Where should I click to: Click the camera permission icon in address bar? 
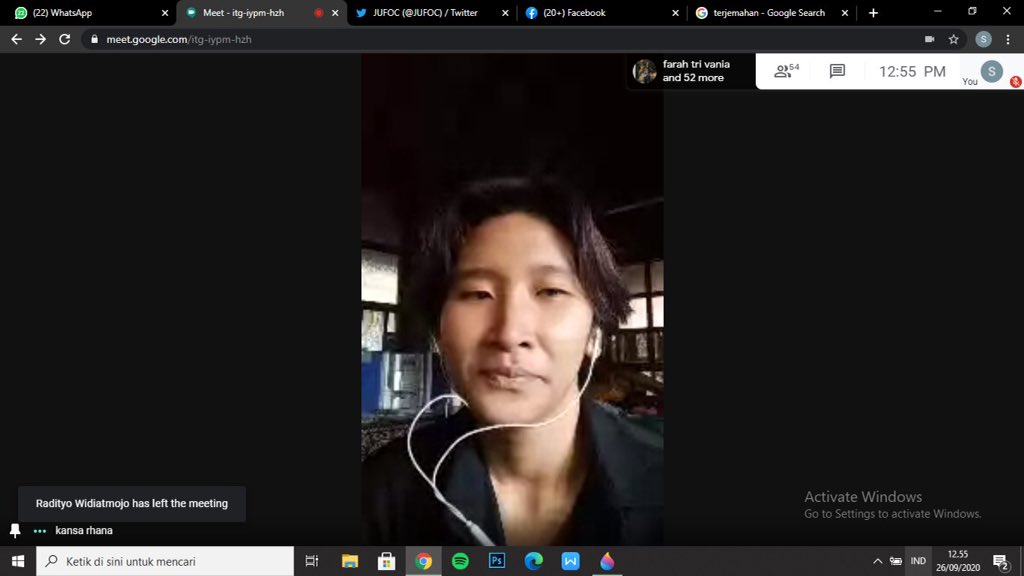928,39
